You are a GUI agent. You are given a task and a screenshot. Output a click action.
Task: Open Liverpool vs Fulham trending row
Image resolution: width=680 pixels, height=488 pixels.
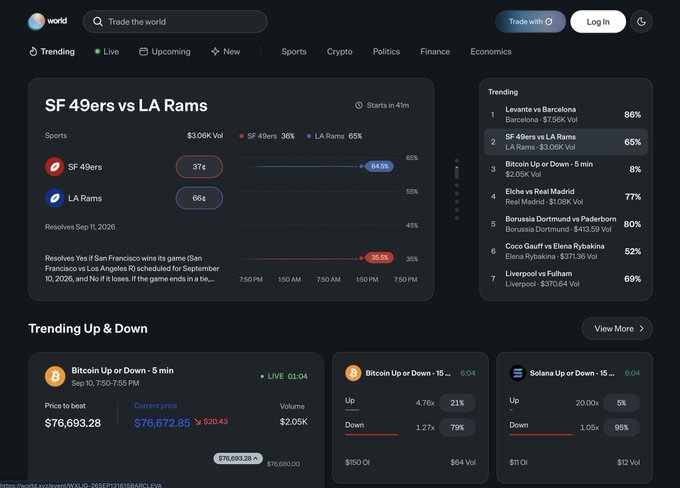tap(566, 278)
